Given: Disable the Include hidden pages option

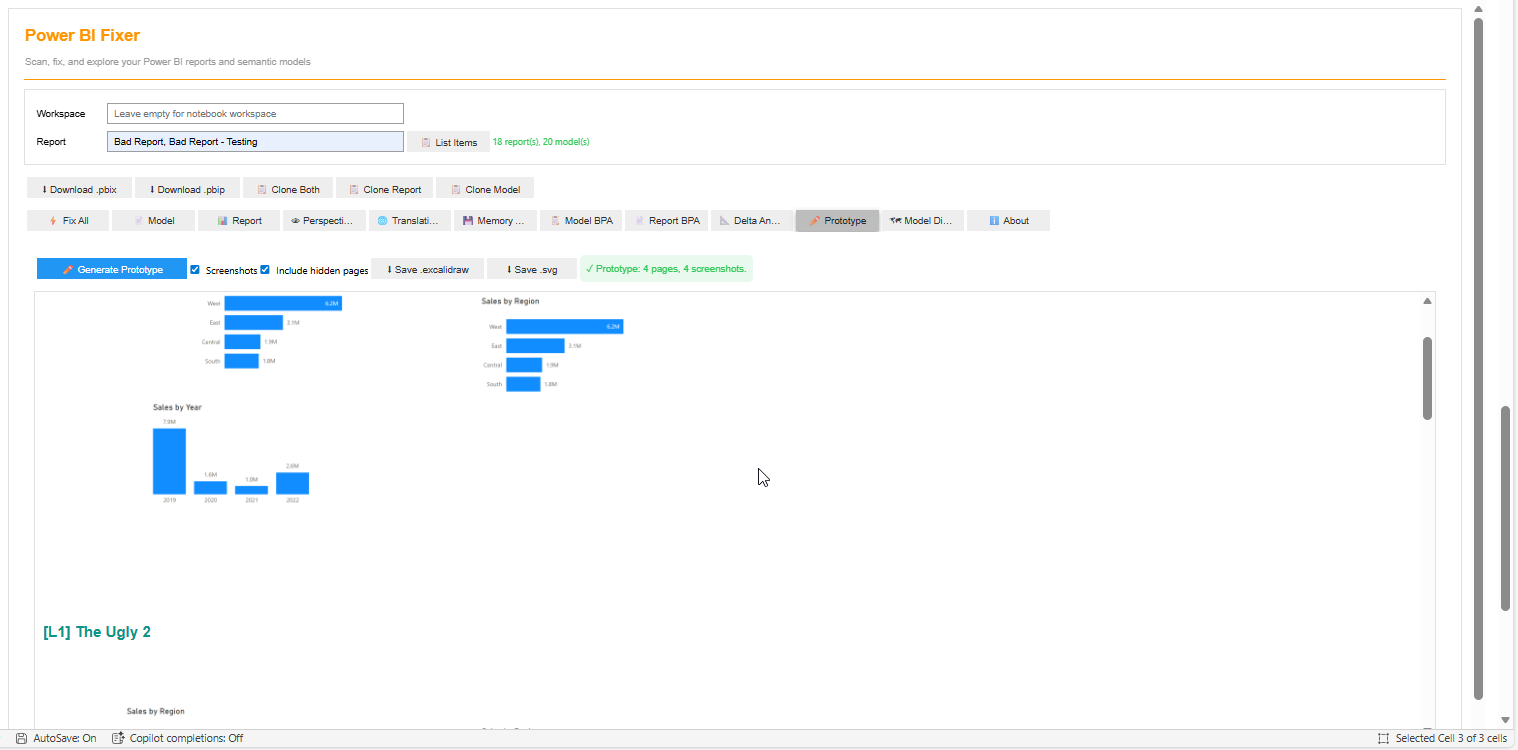Looking at the screenshot, I should [x=264, y=270].
